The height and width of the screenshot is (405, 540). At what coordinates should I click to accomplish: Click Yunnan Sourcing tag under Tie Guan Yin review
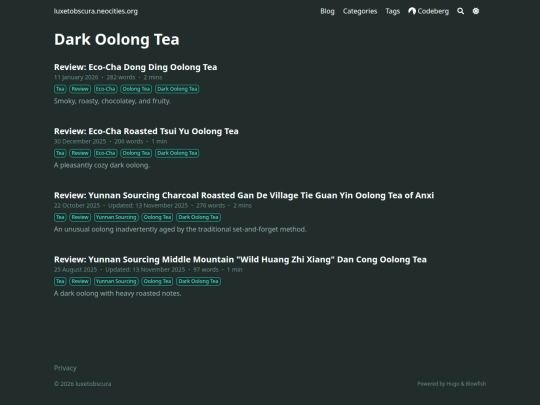[x=116, y=217]
